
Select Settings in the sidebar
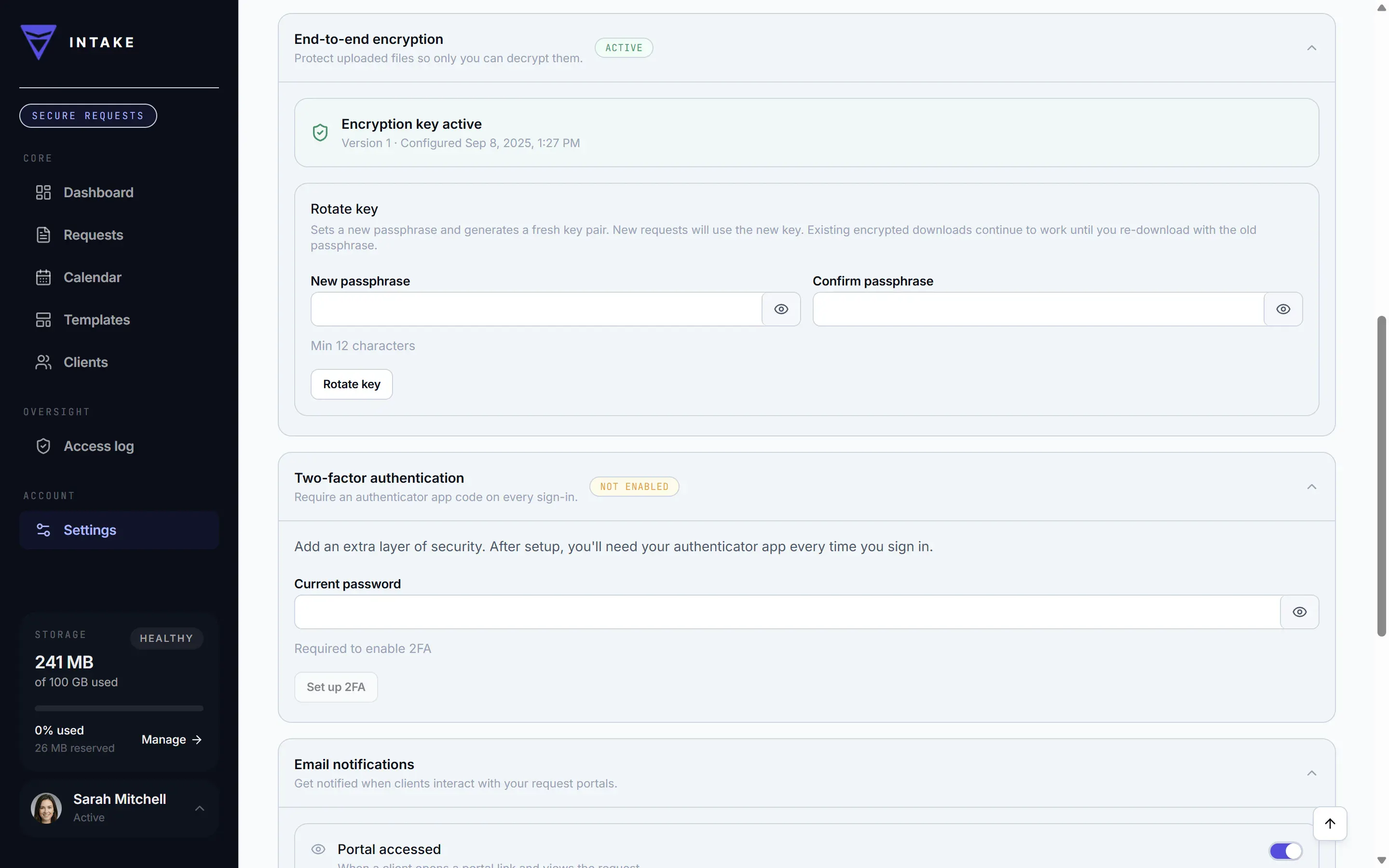coord(119,530)
